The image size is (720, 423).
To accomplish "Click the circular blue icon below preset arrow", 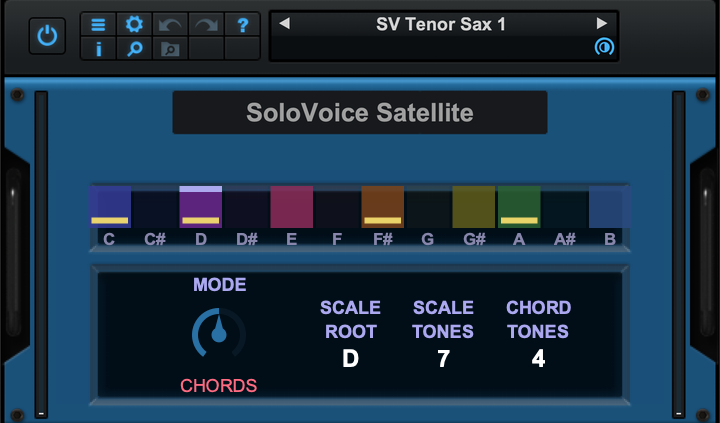I will [x=604, y=47].
